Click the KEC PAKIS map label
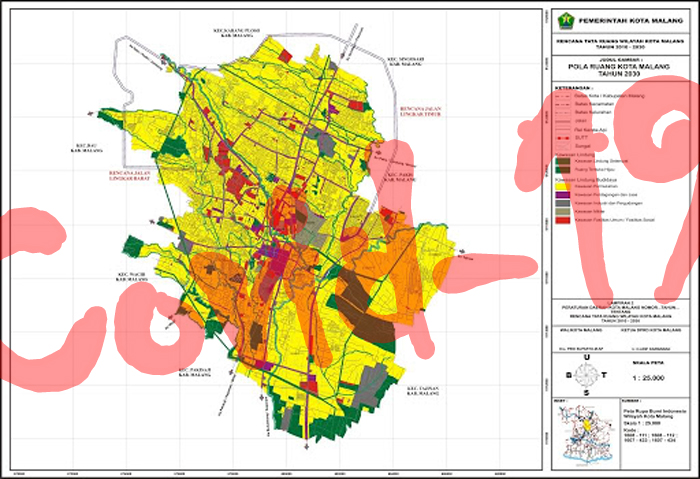The width and height of the screenshot is (700, 479). point(401,177)
